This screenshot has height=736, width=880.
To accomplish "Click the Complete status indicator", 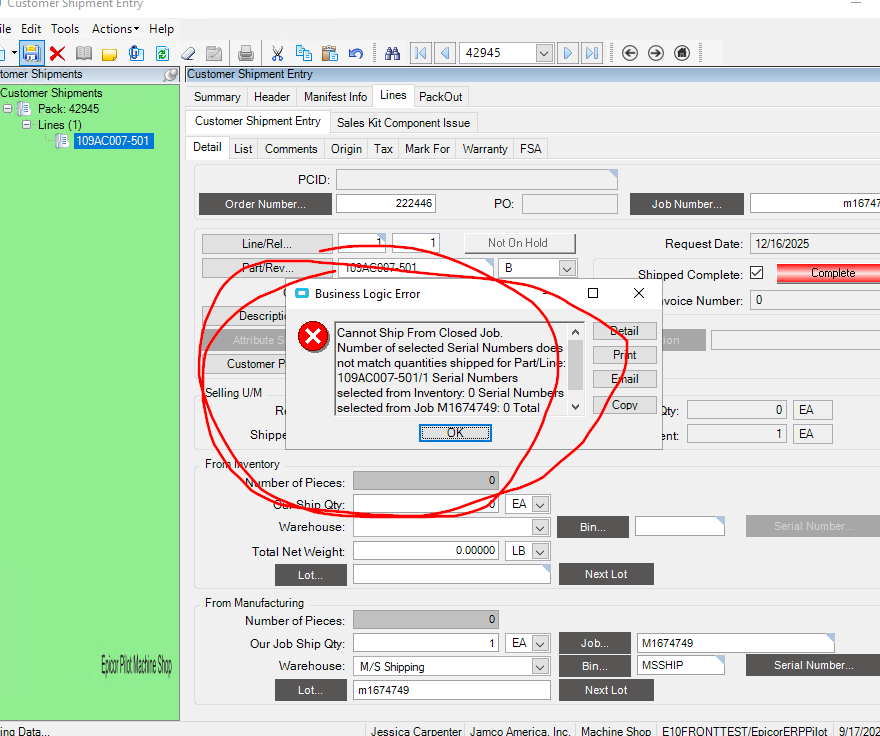I will pos(833,272).
